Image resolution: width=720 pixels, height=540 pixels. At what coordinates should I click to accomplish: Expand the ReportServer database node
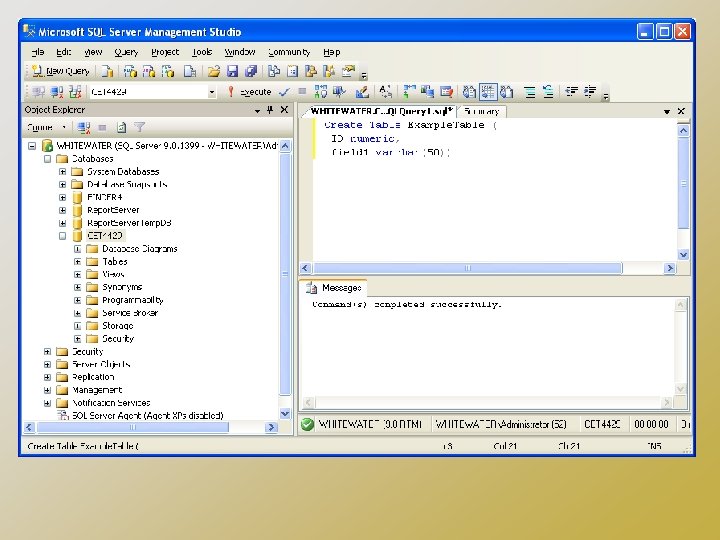click(x=62, y=210)
